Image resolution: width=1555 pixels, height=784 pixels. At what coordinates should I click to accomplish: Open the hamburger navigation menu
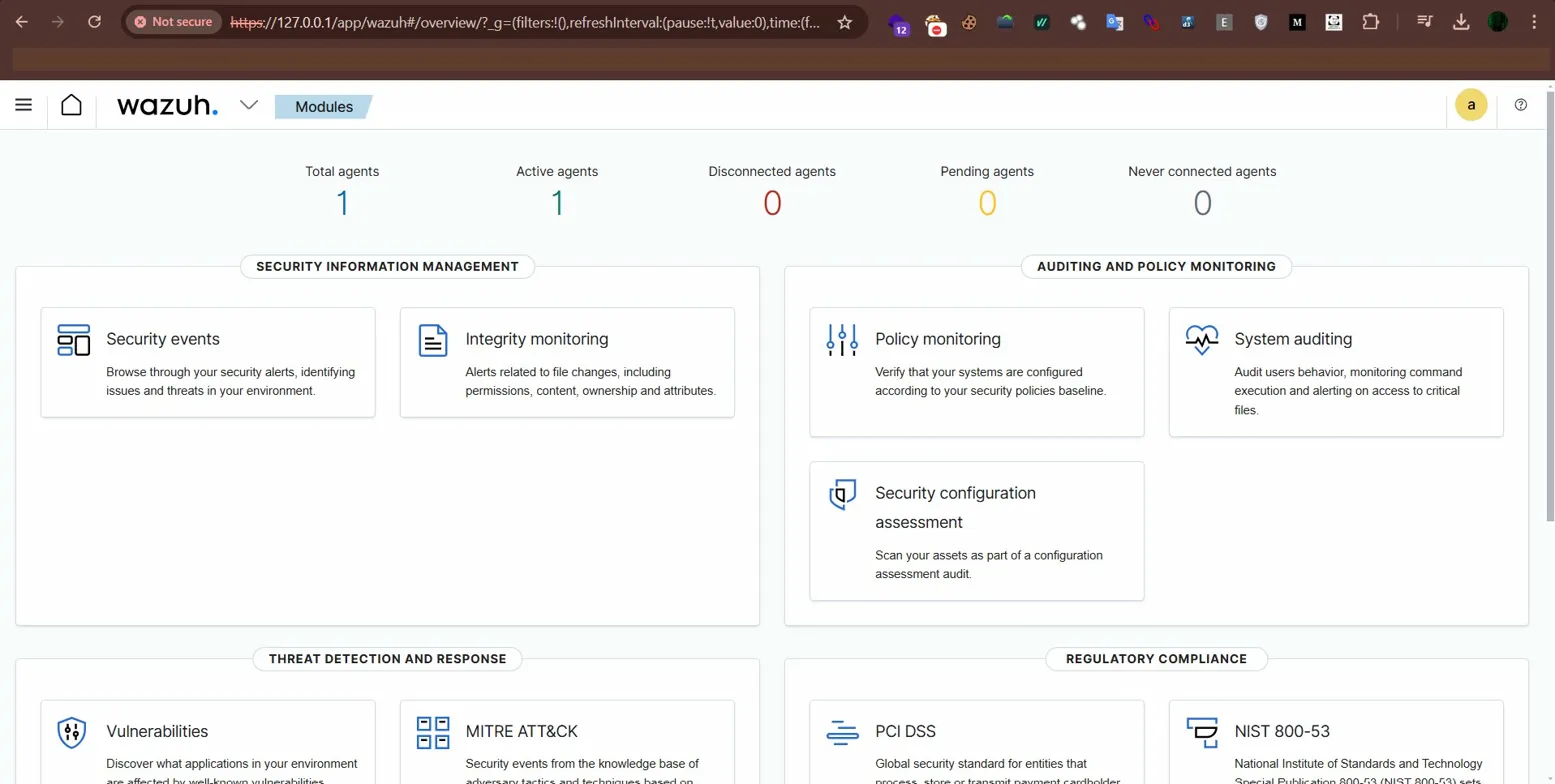pos(24,104)
